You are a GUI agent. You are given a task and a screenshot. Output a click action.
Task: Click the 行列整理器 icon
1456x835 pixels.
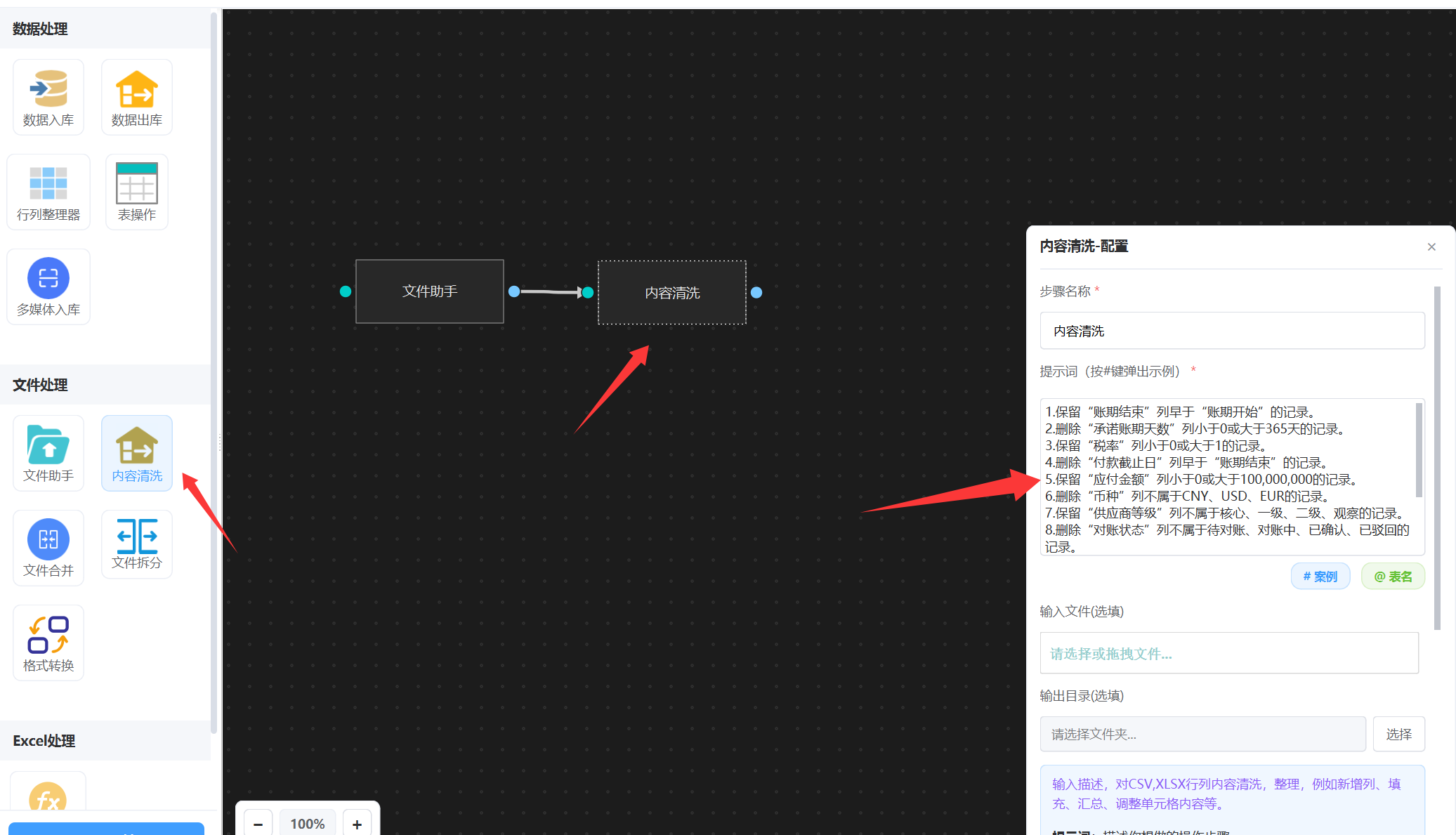[x=48, y=192]
